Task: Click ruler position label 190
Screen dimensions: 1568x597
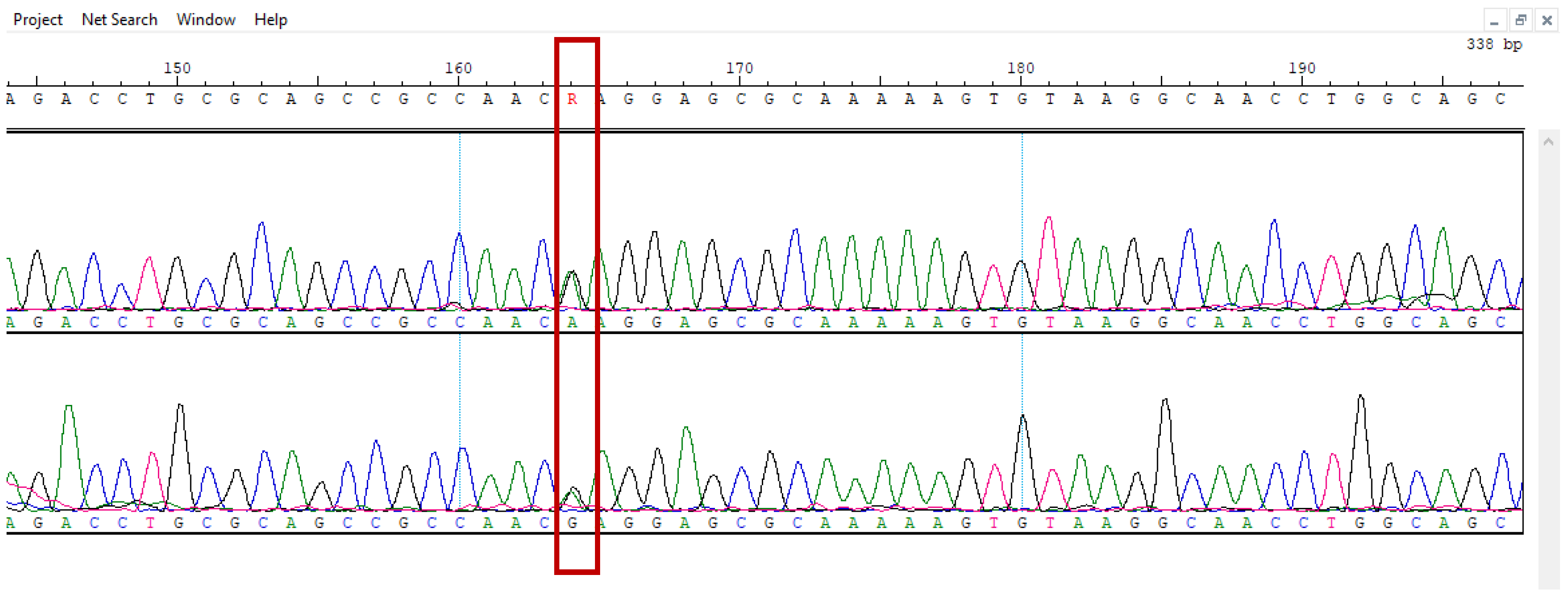Action: [x=1302, y=68]
